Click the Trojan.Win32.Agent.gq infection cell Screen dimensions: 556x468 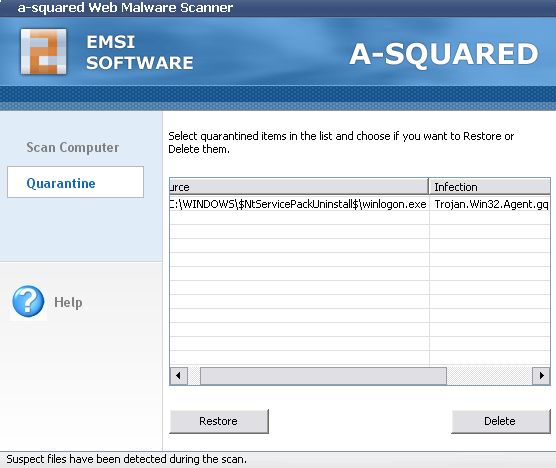tap(490, 204)
